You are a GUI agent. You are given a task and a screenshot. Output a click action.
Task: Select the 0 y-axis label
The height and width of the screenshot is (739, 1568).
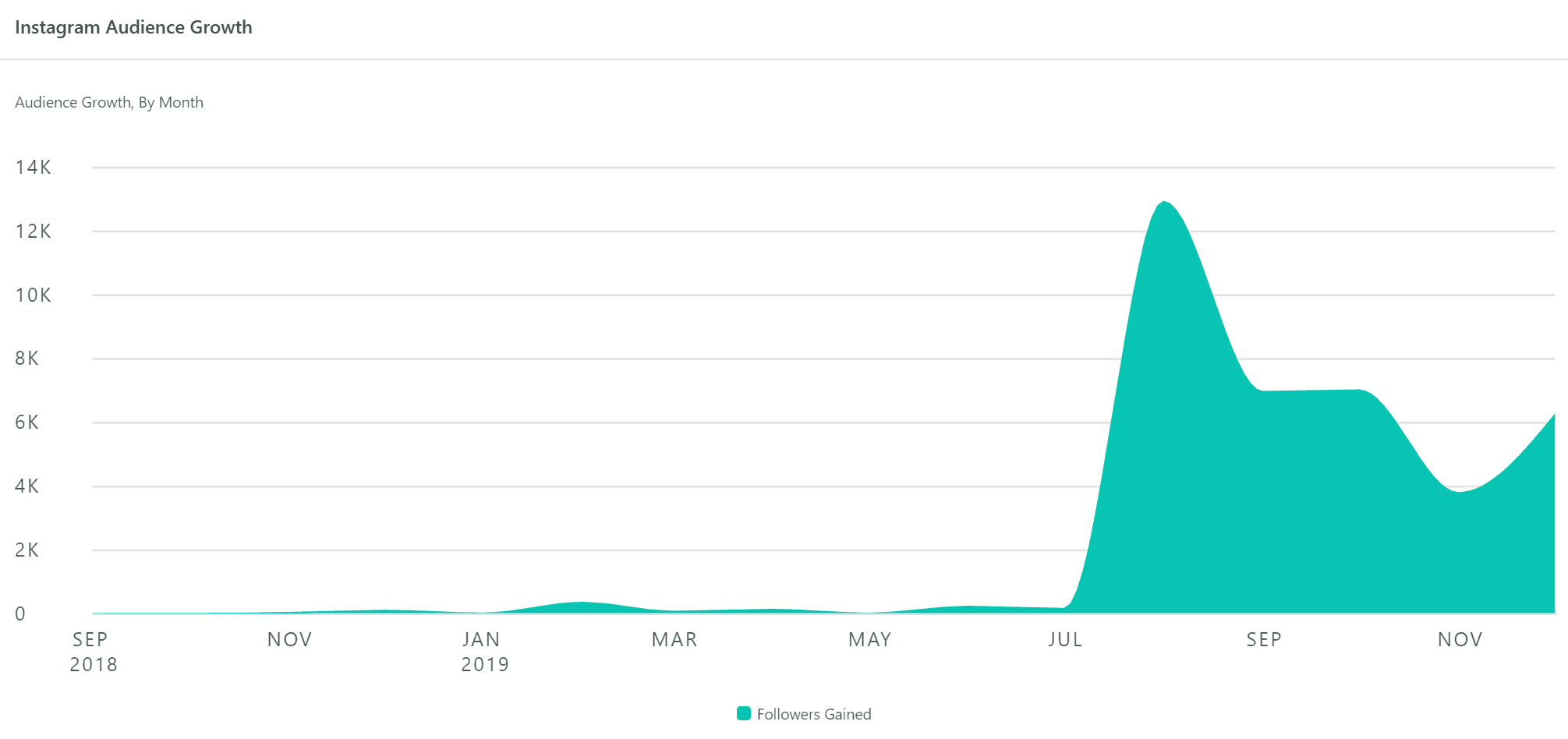pos(20,614)
